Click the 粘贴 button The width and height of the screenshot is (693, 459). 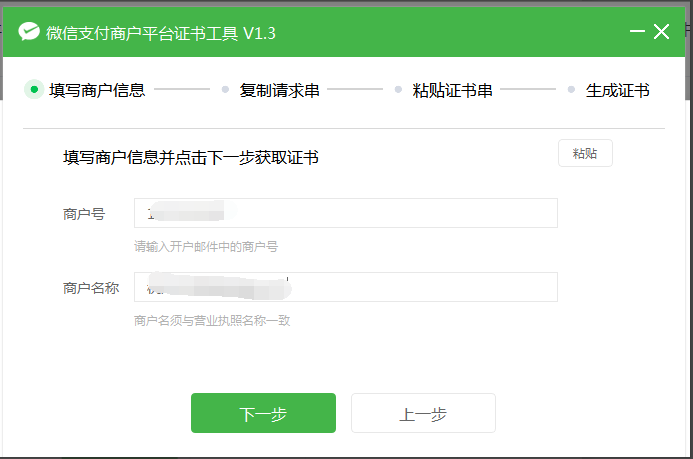tap(585, 153)
